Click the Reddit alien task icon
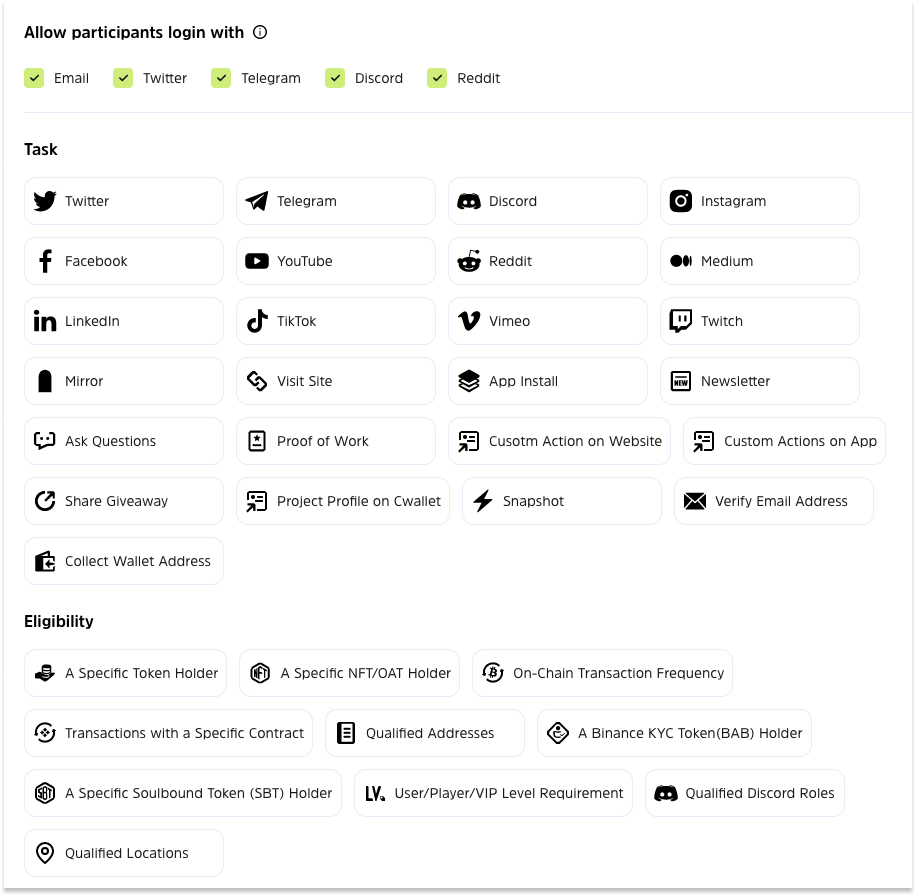 (x=469, y=261)
